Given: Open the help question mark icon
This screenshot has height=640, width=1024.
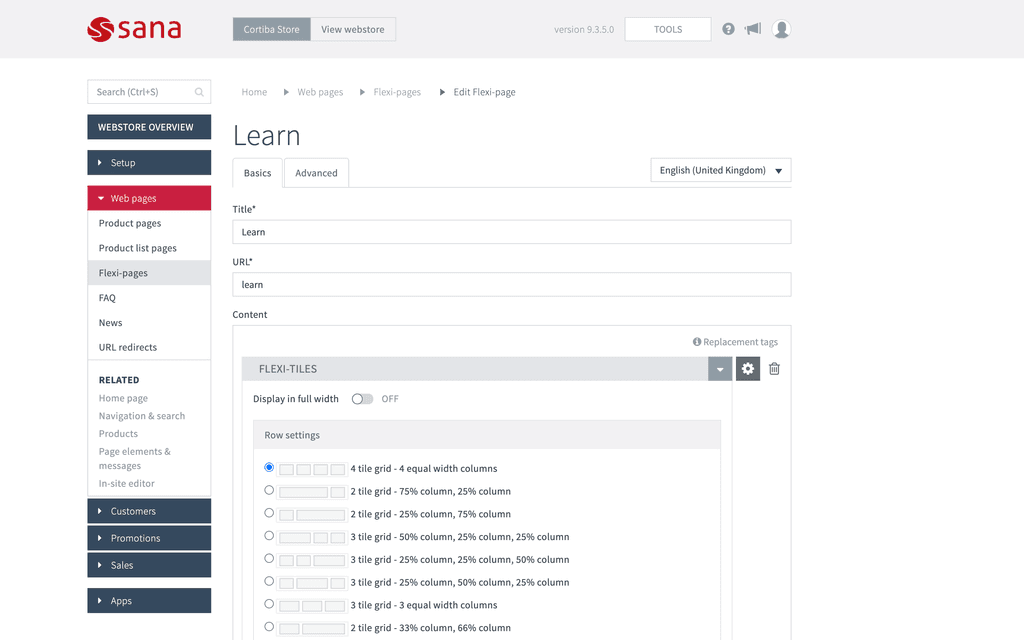Looking at the screenshot, I should pos(728,29).
